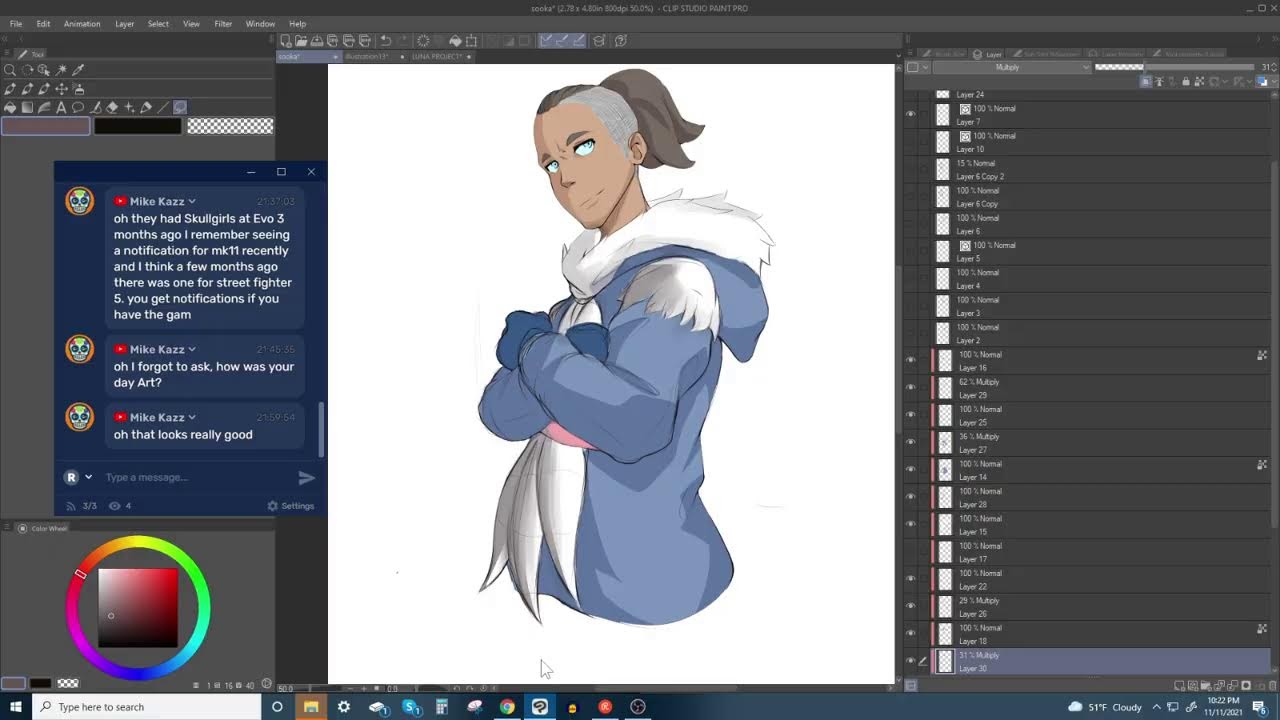Click the Cortana circle button on taskbar
Image resolution: width=1280 pixels, height=720 pixels.
[x=277, y=707]
